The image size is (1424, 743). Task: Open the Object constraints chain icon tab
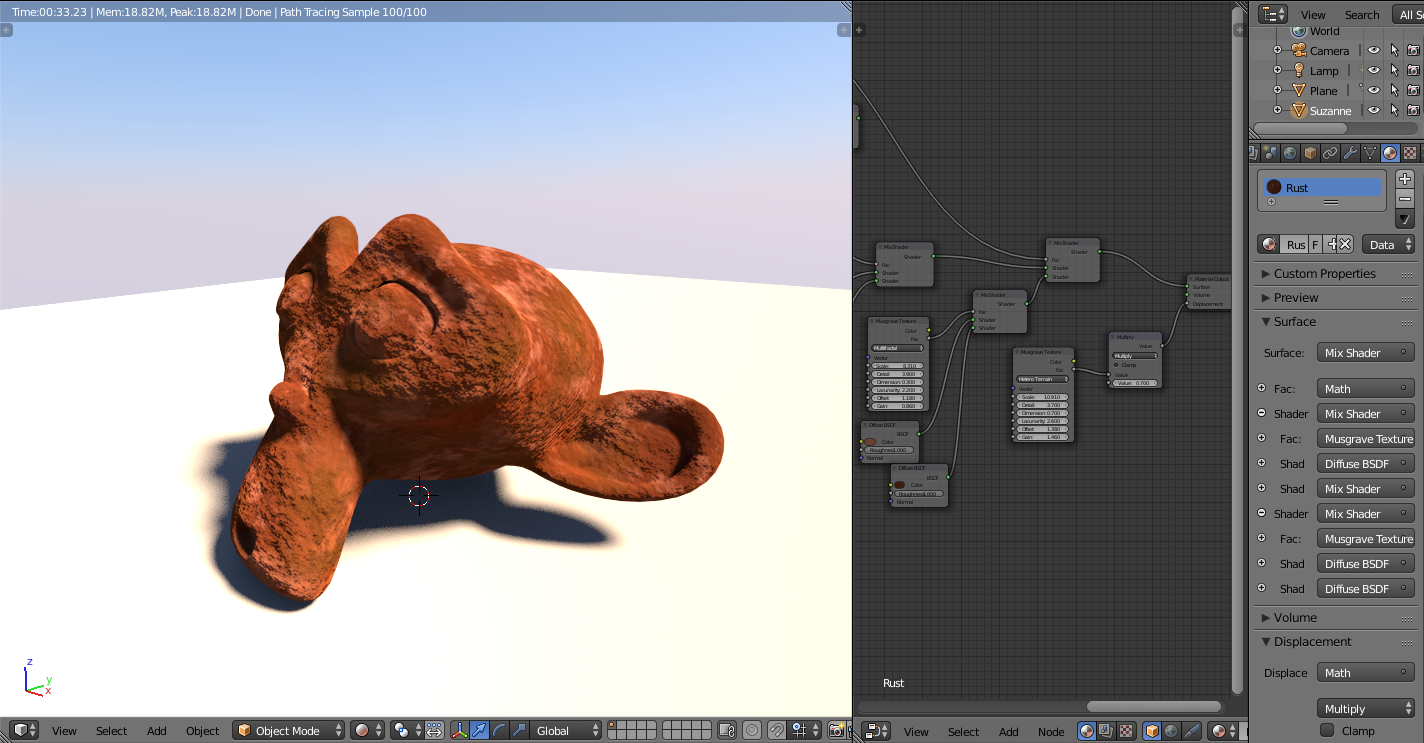click(1330, 153)
